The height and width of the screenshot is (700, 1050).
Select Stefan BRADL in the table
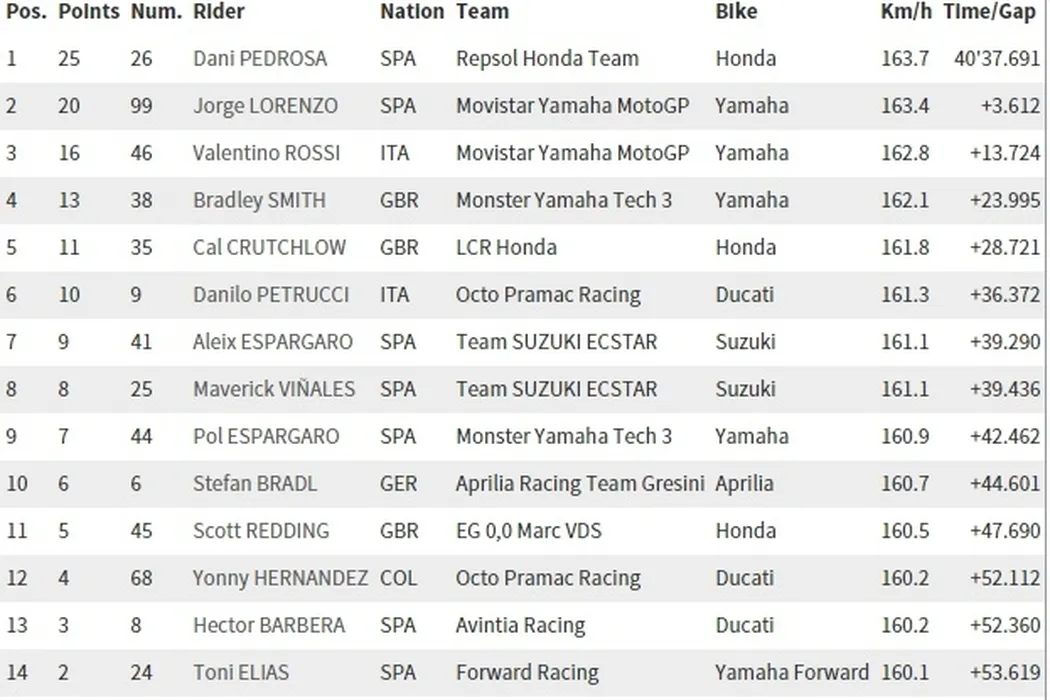point(254,483)
